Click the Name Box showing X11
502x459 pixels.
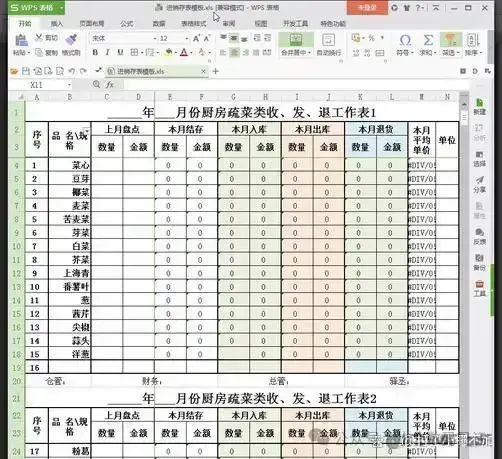41,85
